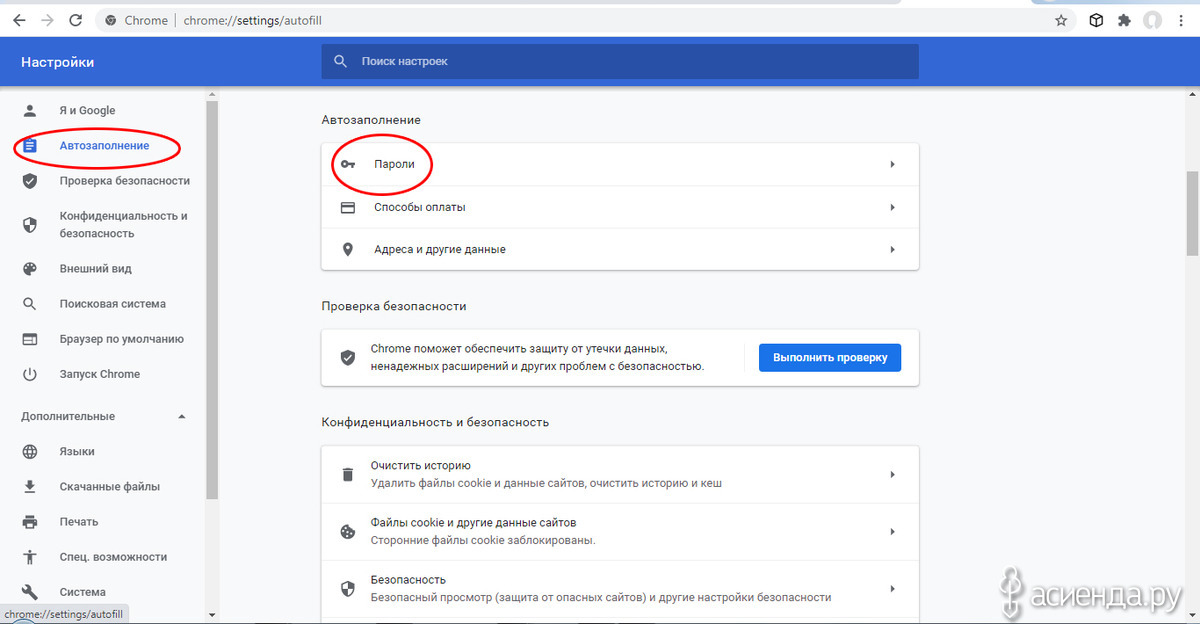Expand Адреса и другие данные arrow

[x=892, y=250]
